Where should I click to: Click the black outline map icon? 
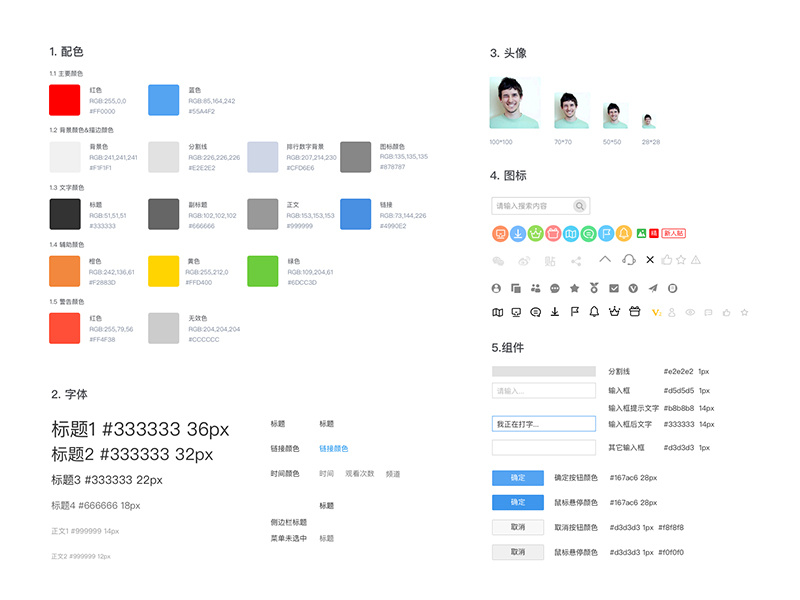click(497, 312)
